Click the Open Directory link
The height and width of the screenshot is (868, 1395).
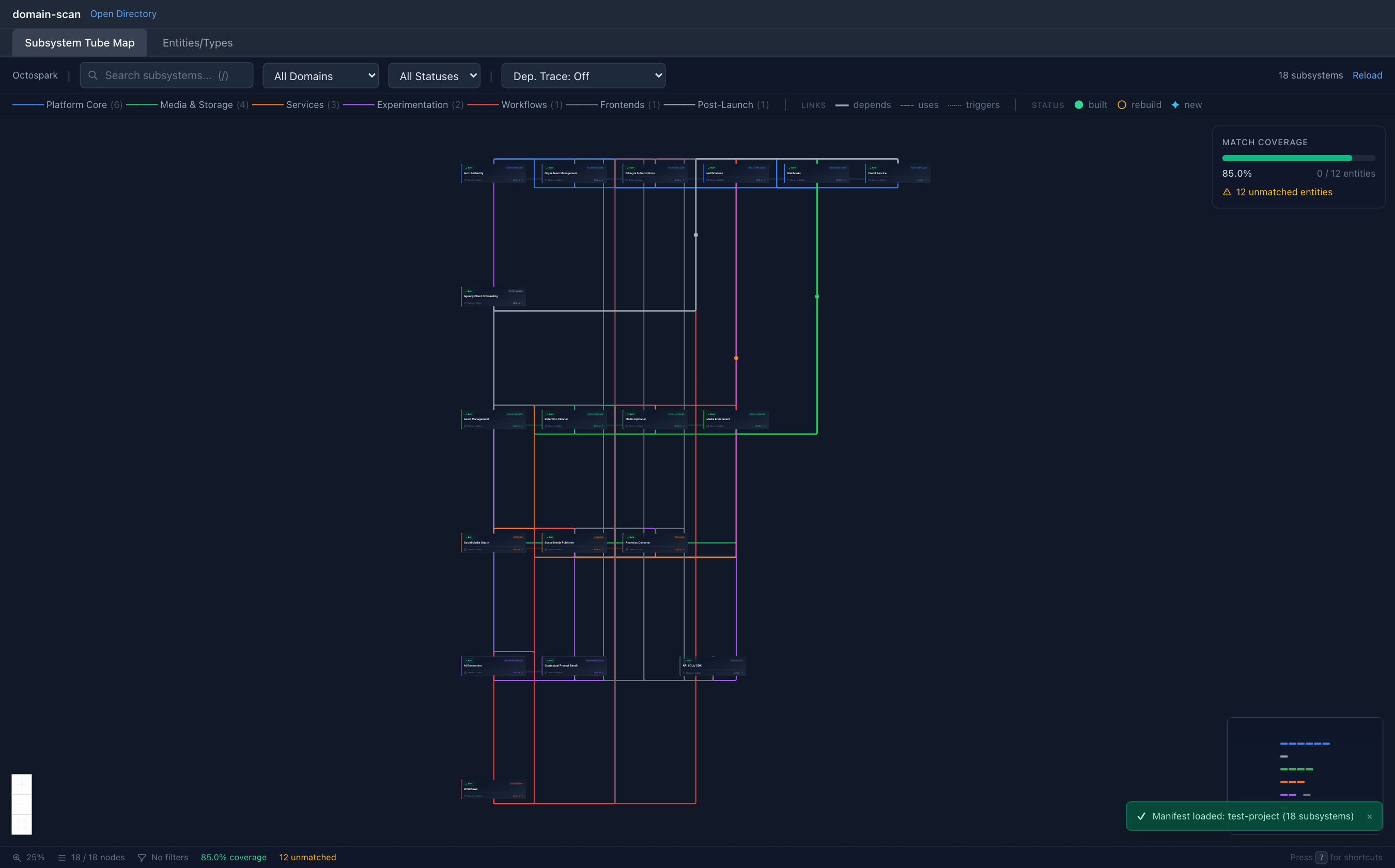click(x=123, y=14)
